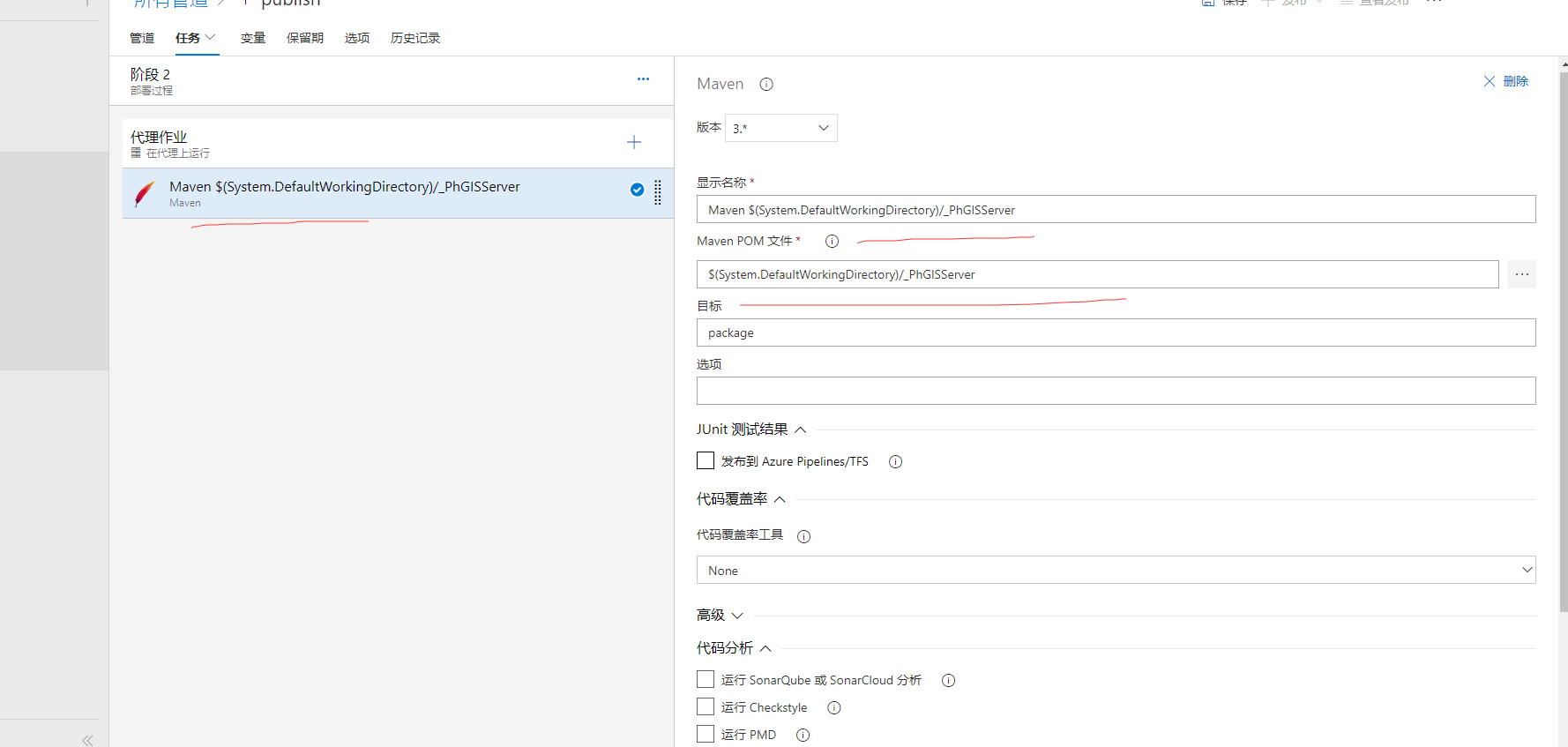
Task: Click info icon next to Maven POM 文件
Action: tap(832, 242)
